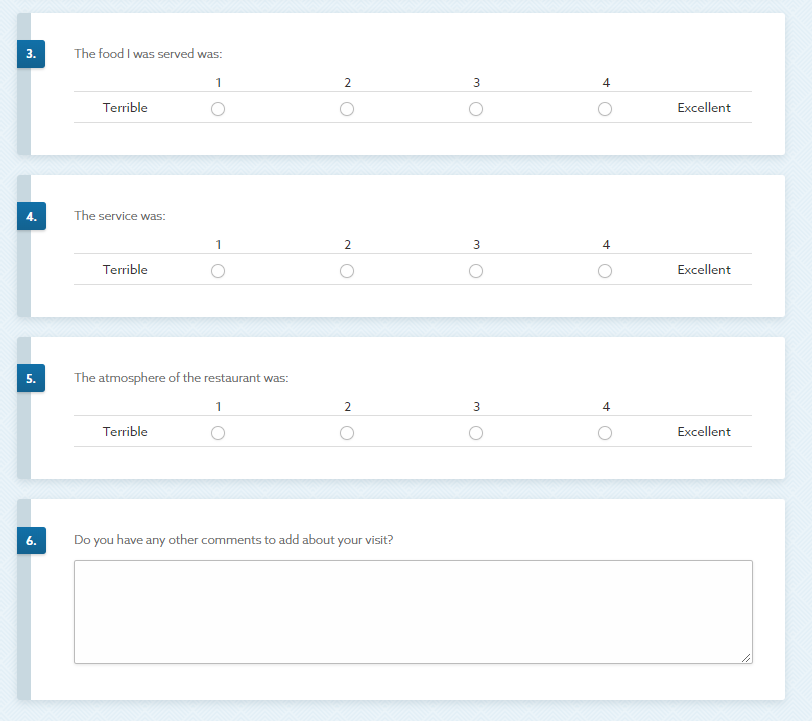Viewport: 812px width, 721px height.
Task: Click the question 3 number badge
Action: (x=31, y=54)
